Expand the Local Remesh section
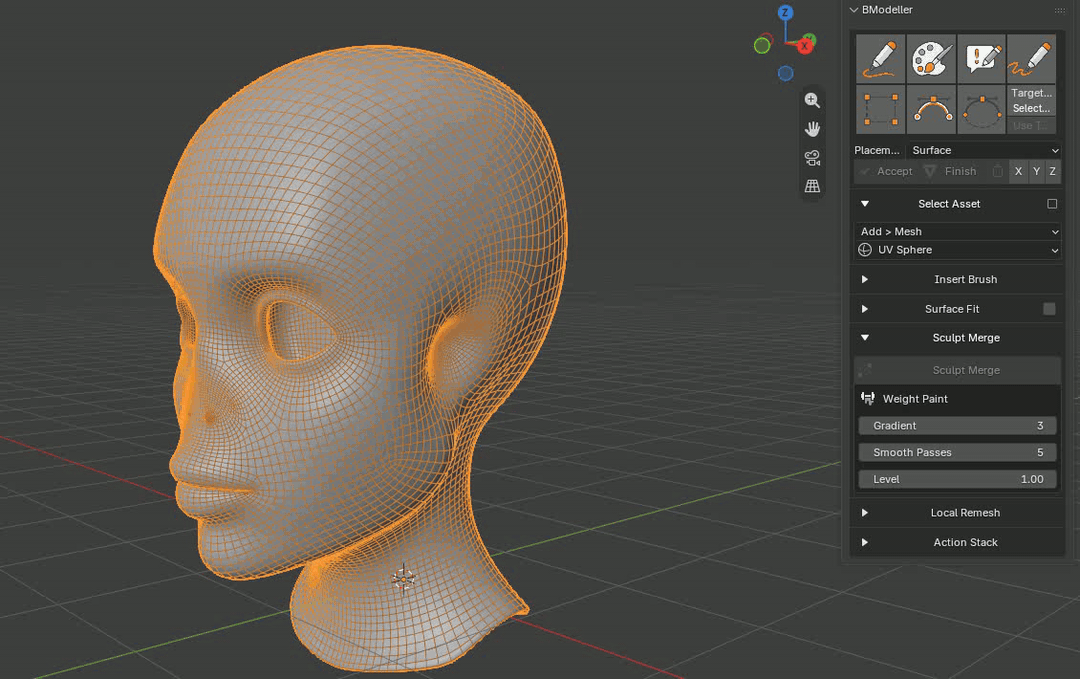 tap(865, 513)
